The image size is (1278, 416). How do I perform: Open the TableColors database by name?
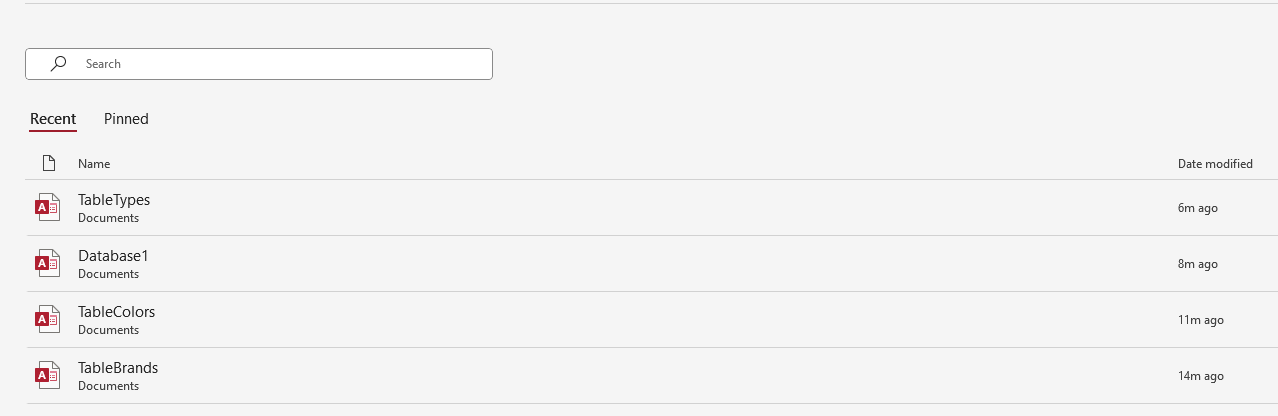tap(116, 312)
